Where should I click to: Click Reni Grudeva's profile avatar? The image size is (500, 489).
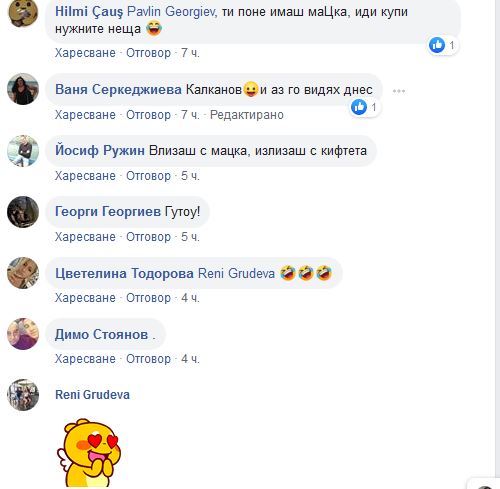[23, 395]
